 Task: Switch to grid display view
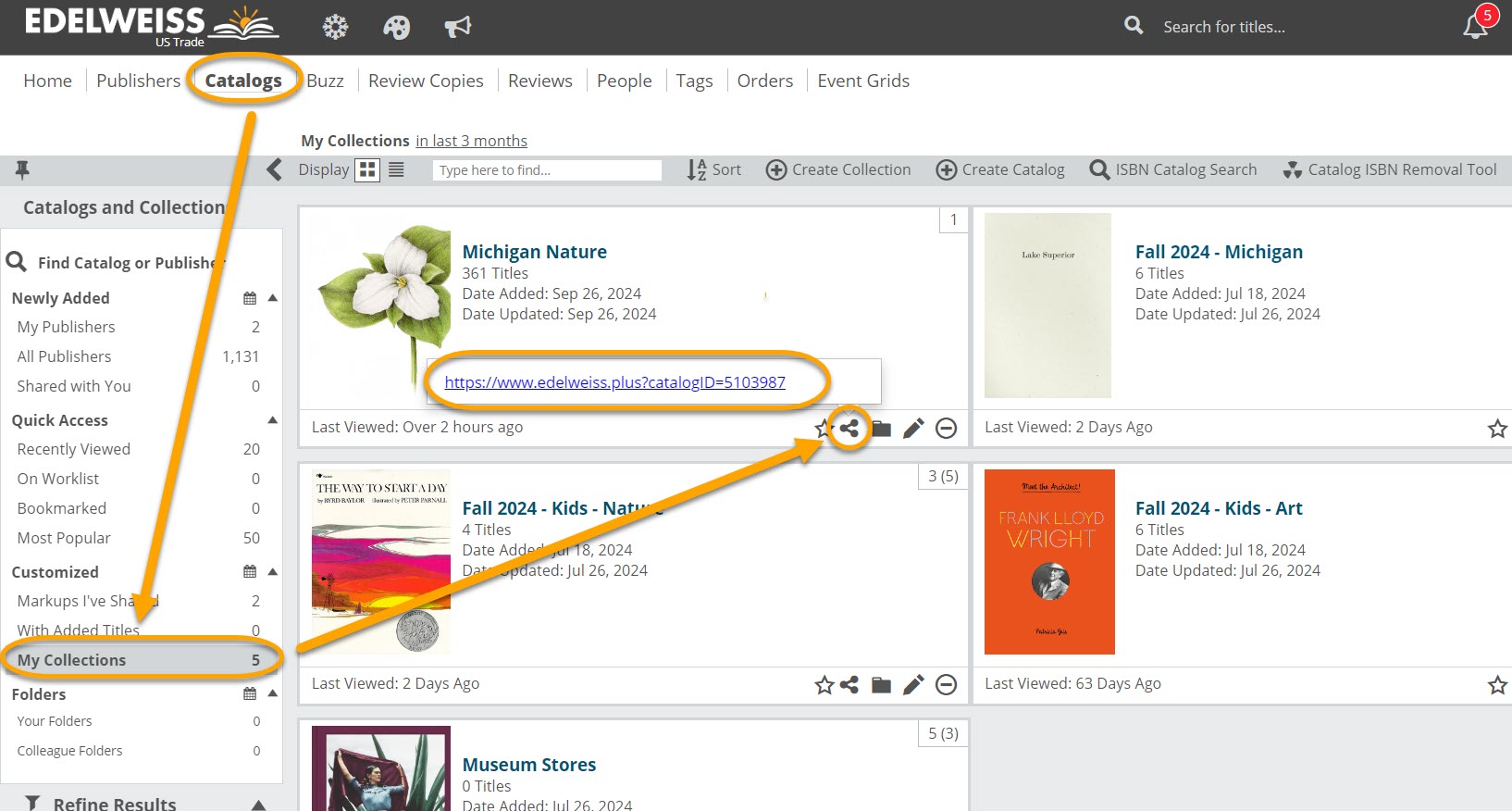click(367, 169)
